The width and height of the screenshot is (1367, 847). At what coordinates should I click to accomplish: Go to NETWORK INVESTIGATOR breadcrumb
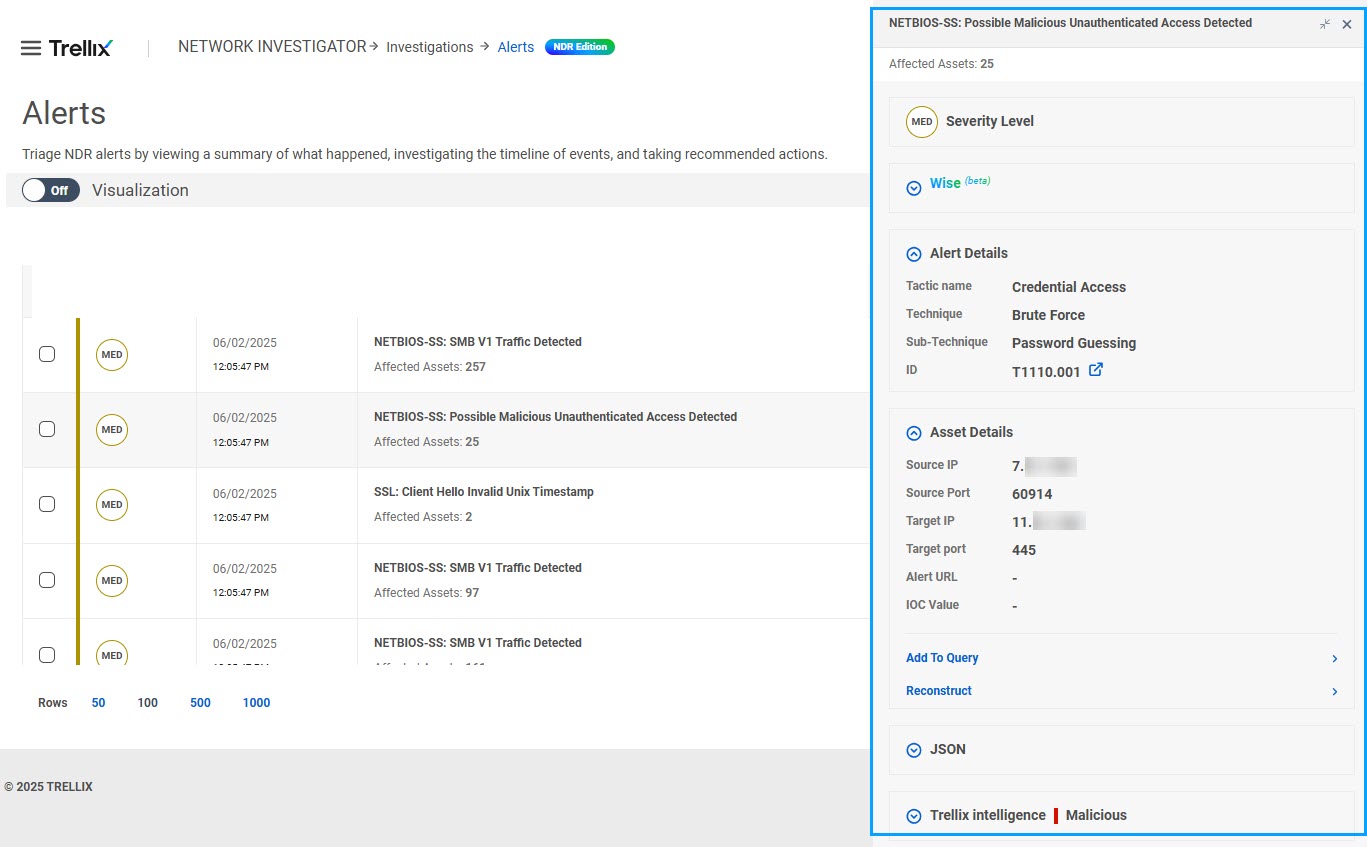tap(272, 46)
